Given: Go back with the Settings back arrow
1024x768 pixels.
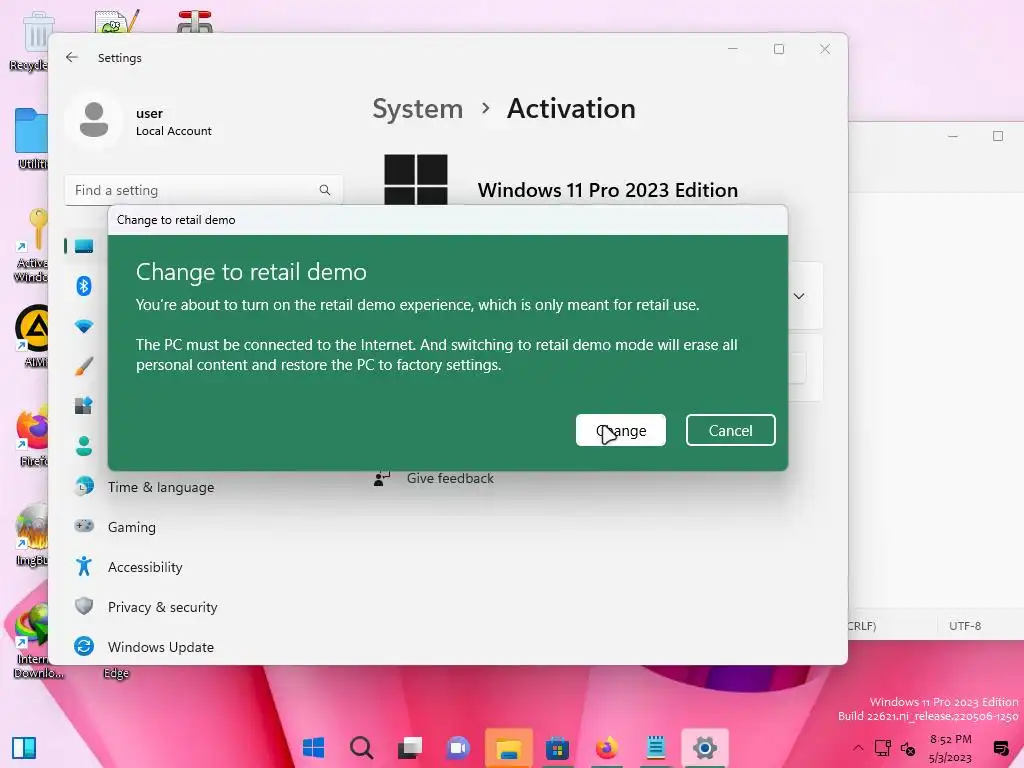Looking at the screenshot, I should coord(72,57).
